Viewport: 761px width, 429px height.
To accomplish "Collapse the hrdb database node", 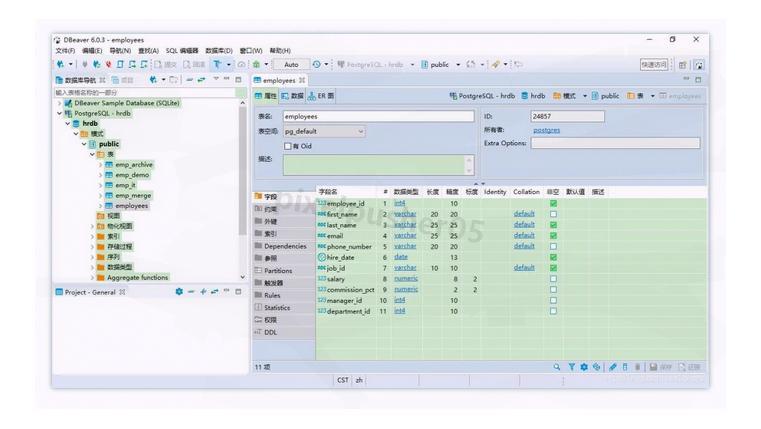I will tap(69, 123).
